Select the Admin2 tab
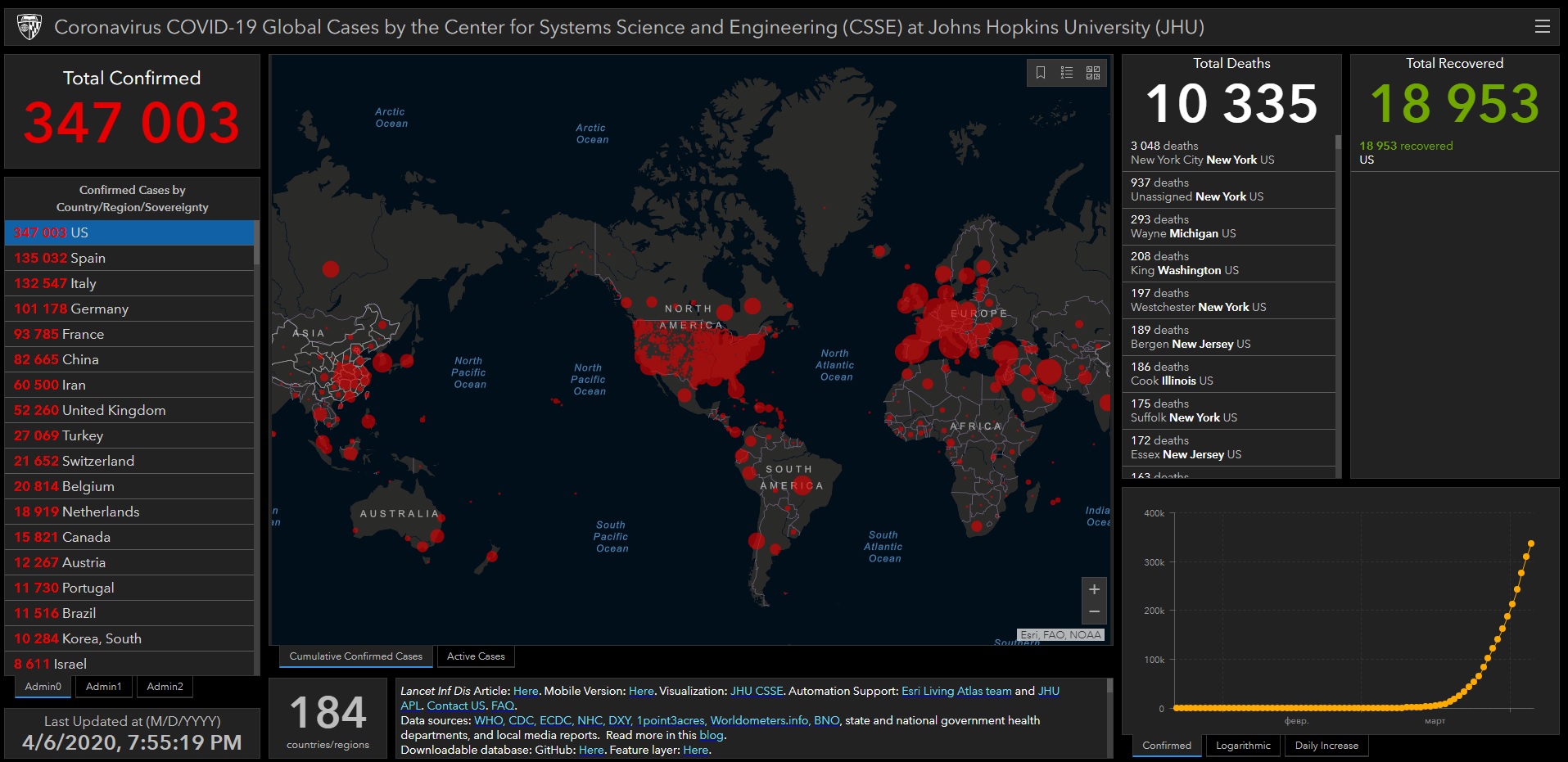 [165, 687]
